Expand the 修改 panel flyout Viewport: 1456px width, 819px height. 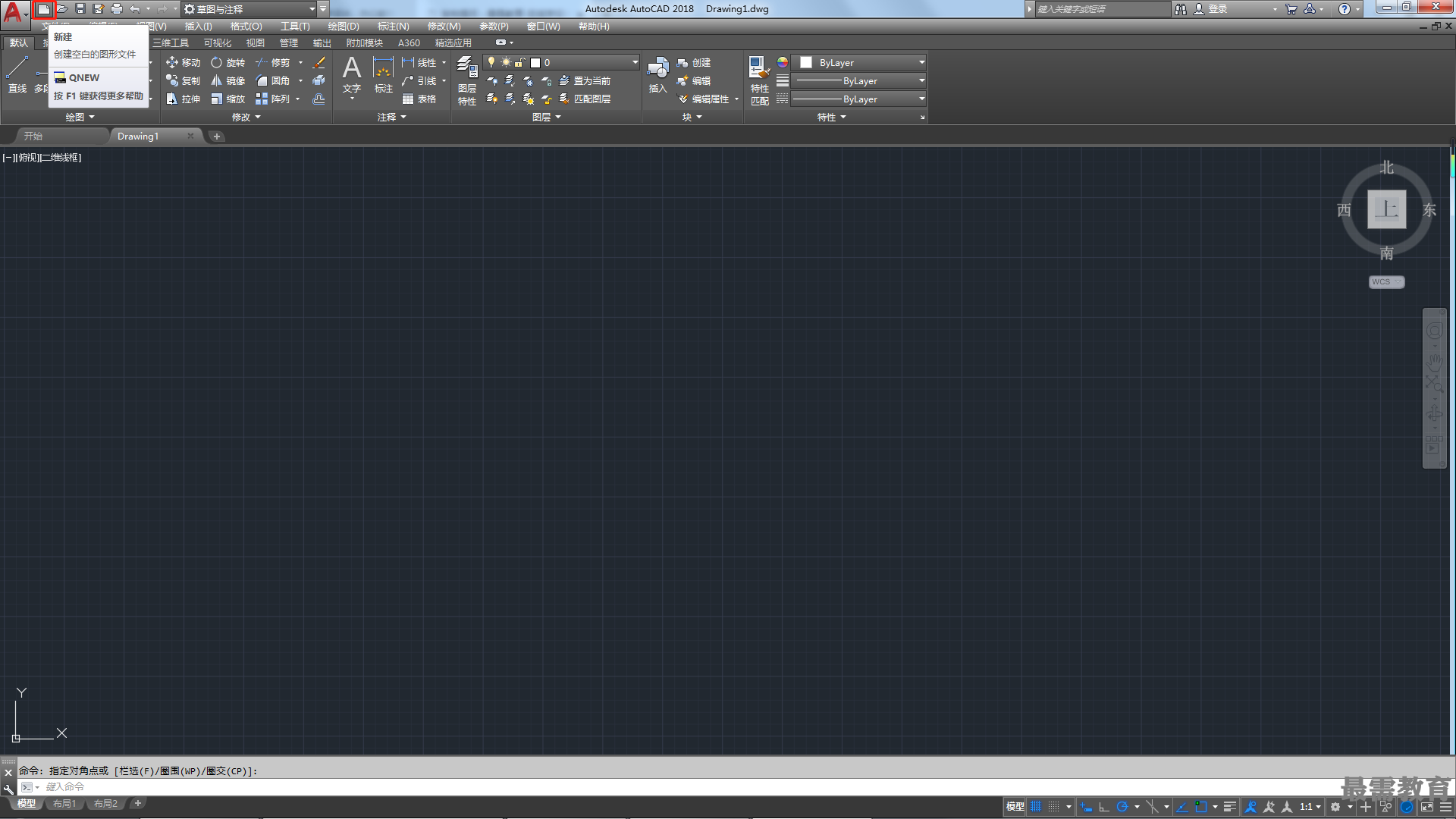pyautogui.click(x=246, y=117)
